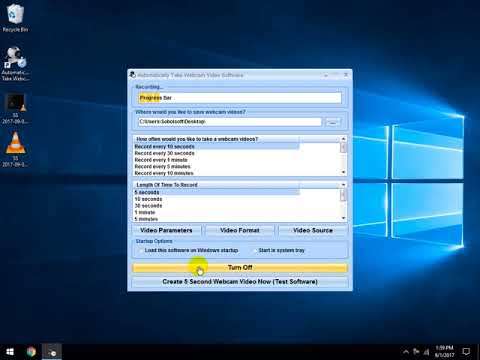Open Video Format settings

240,230
